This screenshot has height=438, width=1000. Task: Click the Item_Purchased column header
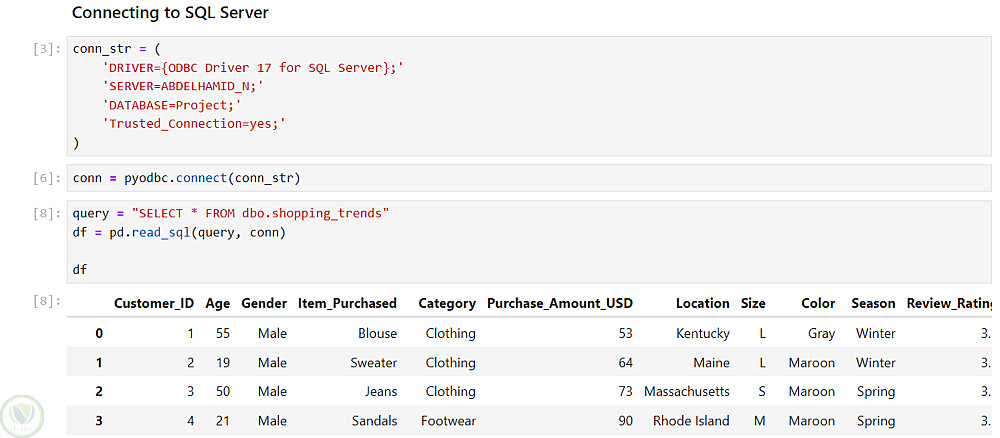[347, 303]
